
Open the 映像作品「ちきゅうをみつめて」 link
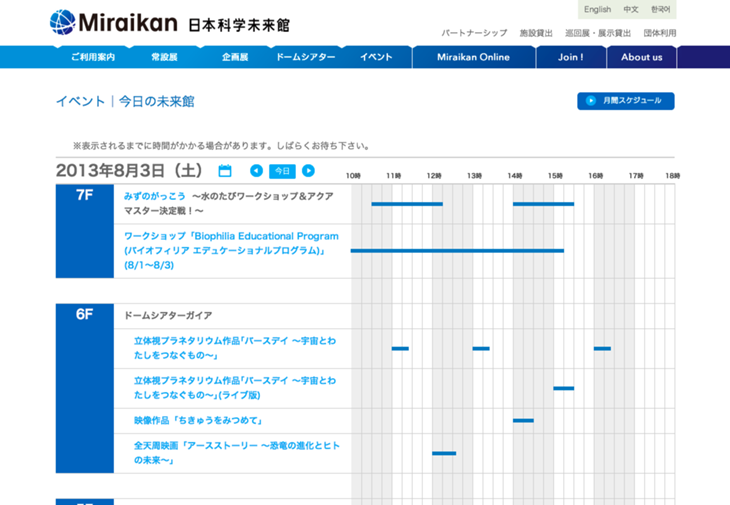point(198,420)
